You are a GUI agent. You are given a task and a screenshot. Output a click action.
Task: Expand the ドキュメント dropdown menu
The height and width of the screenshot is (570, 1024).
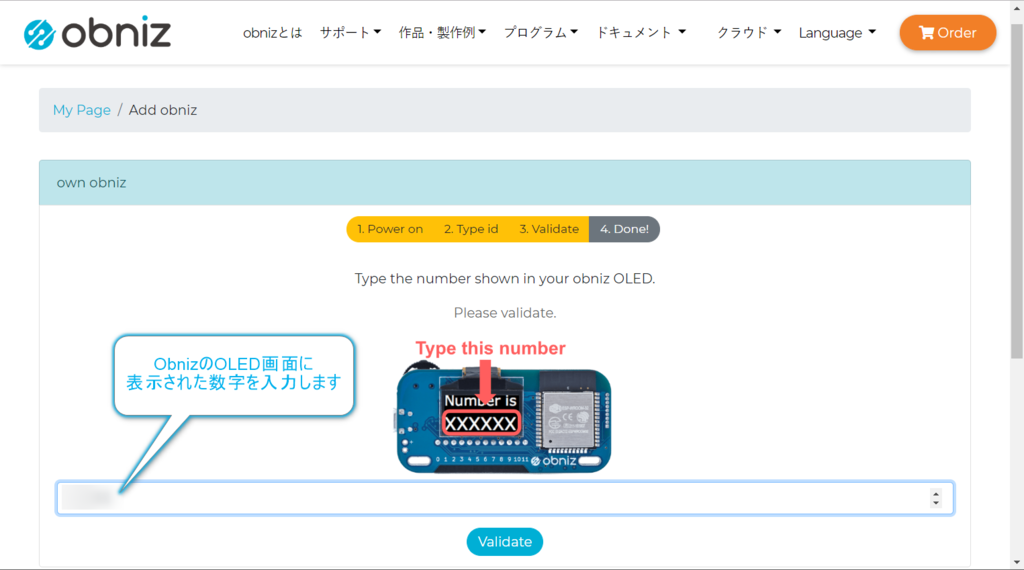(x=641, y=33)
